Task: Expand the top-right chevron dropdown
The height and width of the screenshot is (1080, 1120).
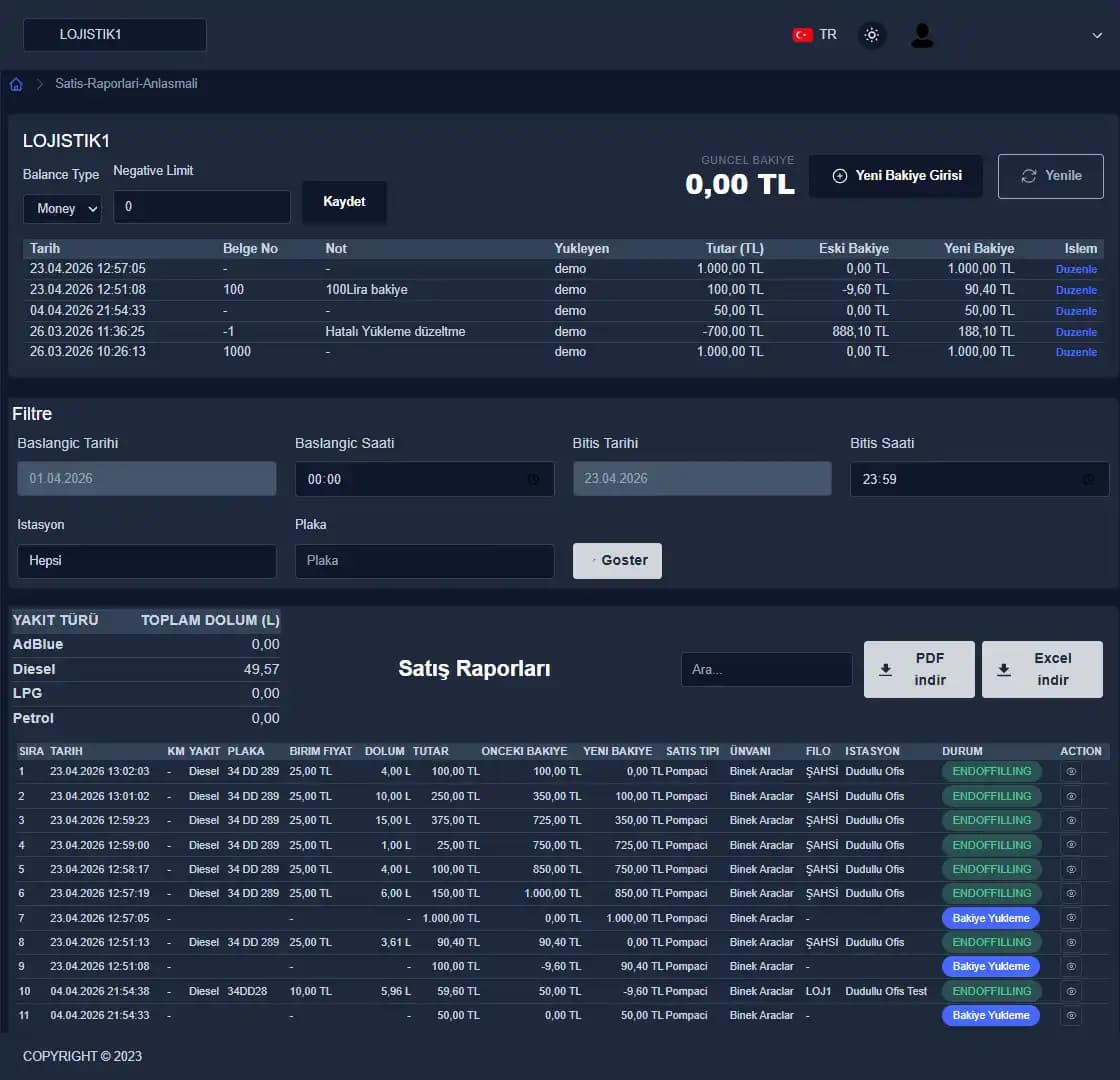Action: coord(1097,35)
